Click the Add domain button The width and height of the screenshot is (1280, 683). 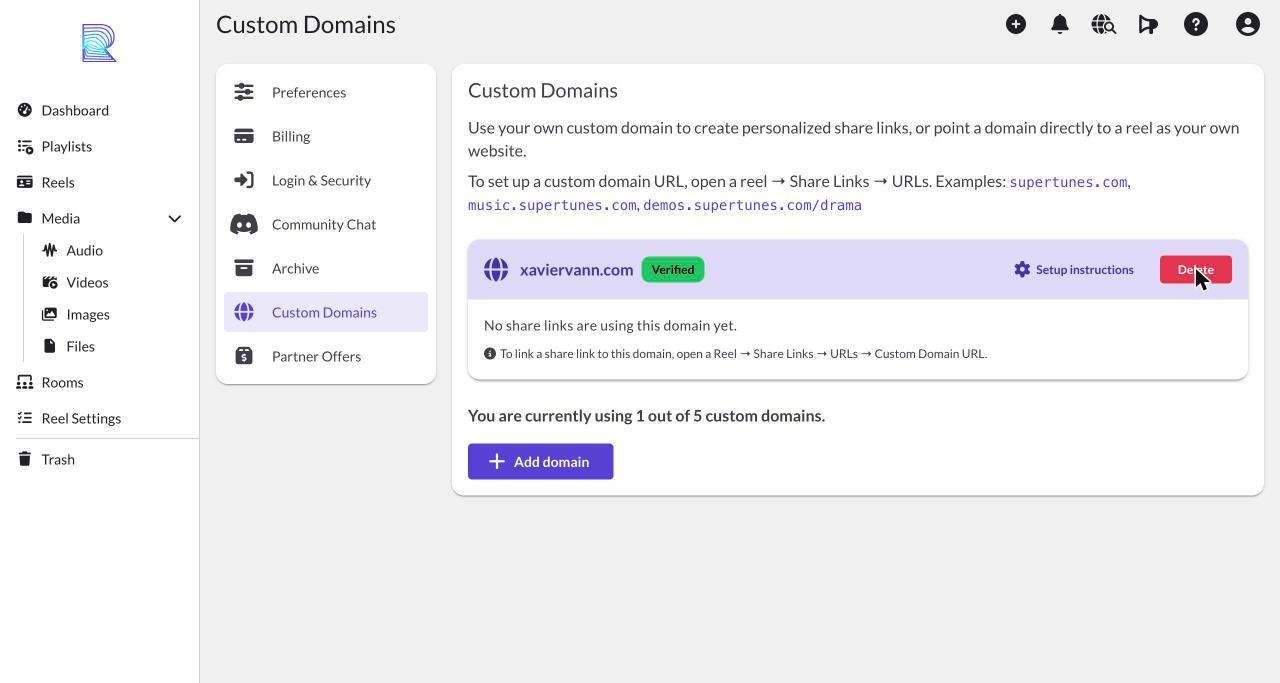click(540, 461)
